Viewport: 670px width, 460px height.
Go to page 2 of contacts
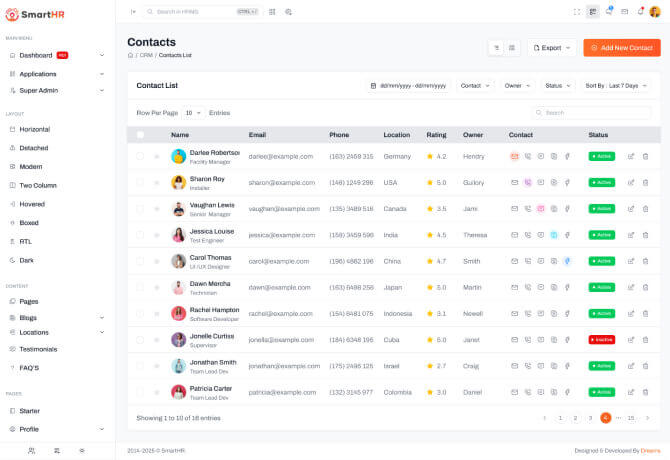pyautogui.click(x=575, y=417)
